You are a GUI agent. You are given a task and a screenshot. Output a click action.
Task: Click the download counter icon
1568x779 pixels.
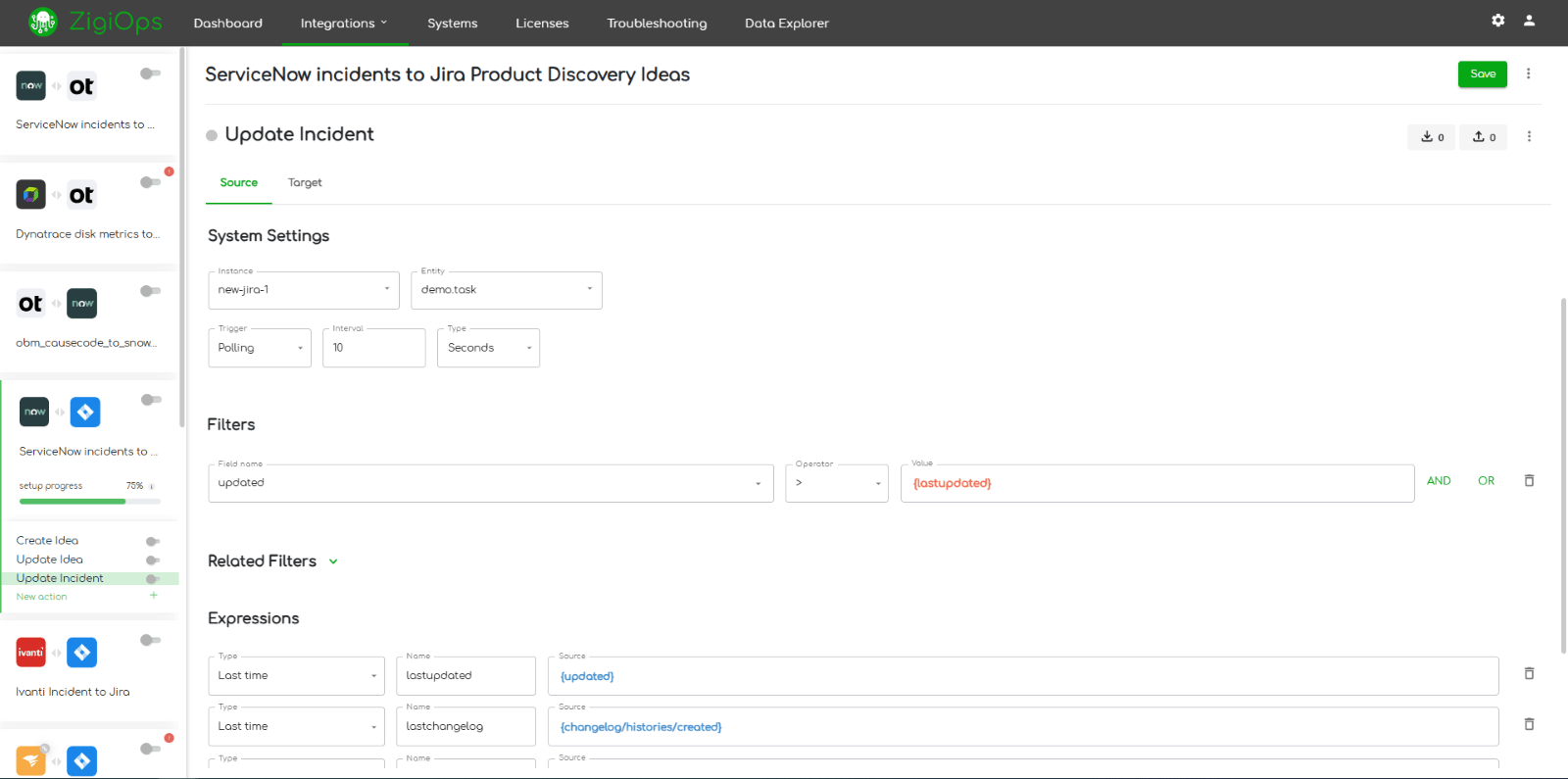click(1433, 137)
